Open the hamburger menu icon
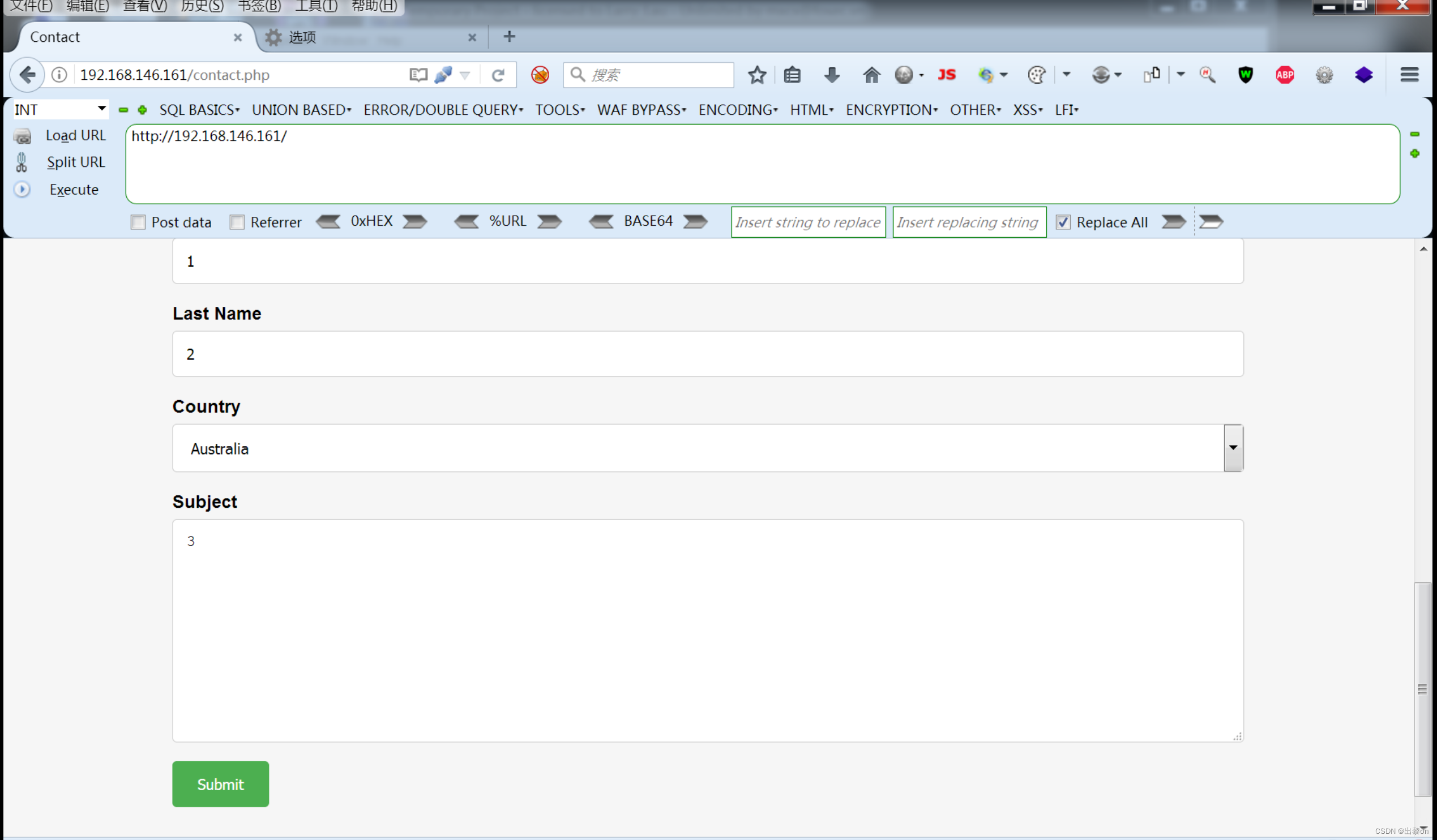This screenshot has width=1437, height=840. pos(1409,75)
